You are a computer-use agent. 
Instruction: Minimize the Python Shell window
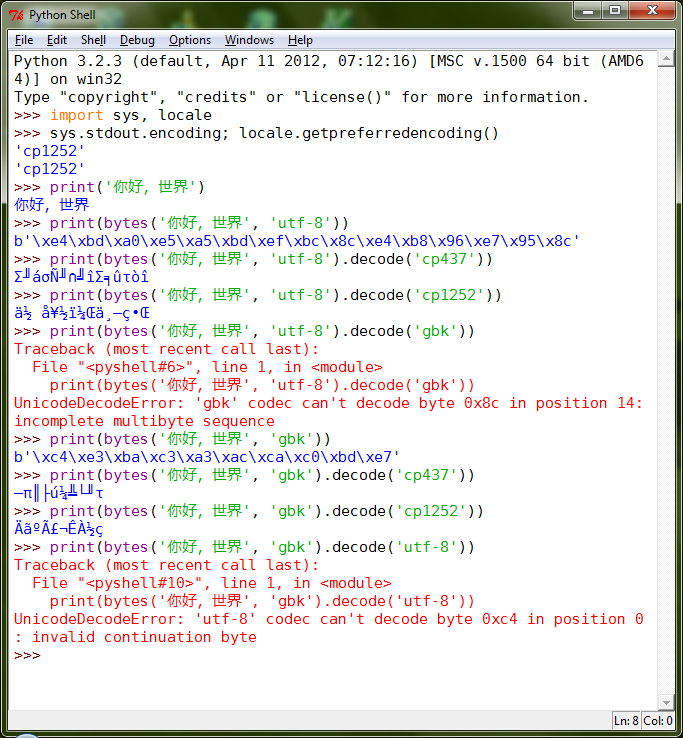point(588,10)
